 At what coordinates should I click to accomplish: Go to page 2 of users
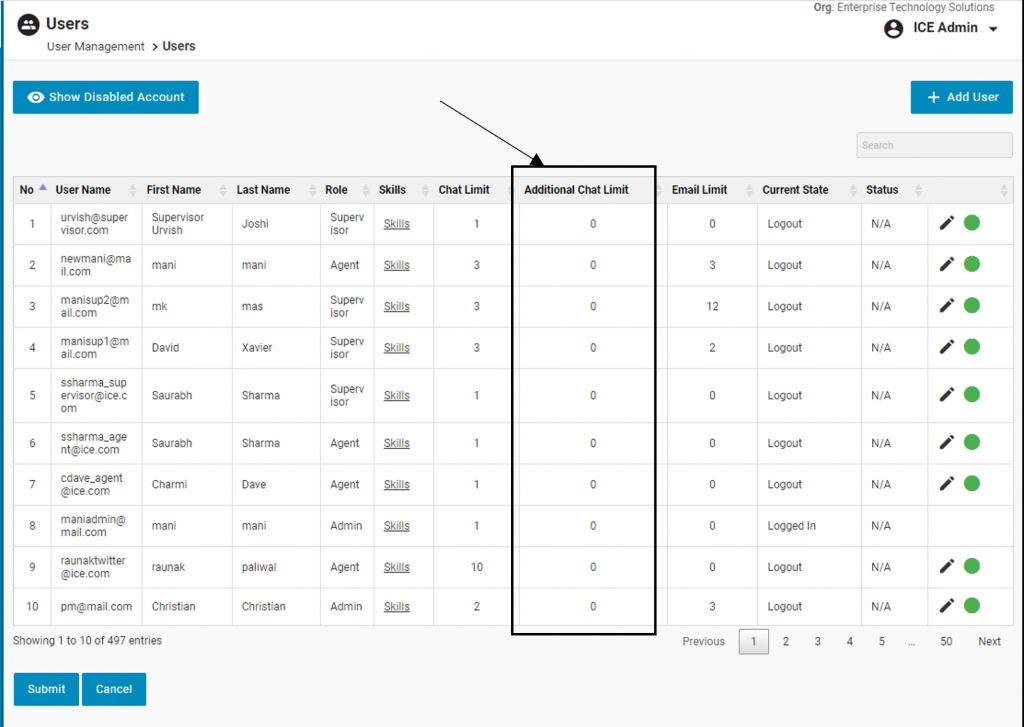(786, 642)
